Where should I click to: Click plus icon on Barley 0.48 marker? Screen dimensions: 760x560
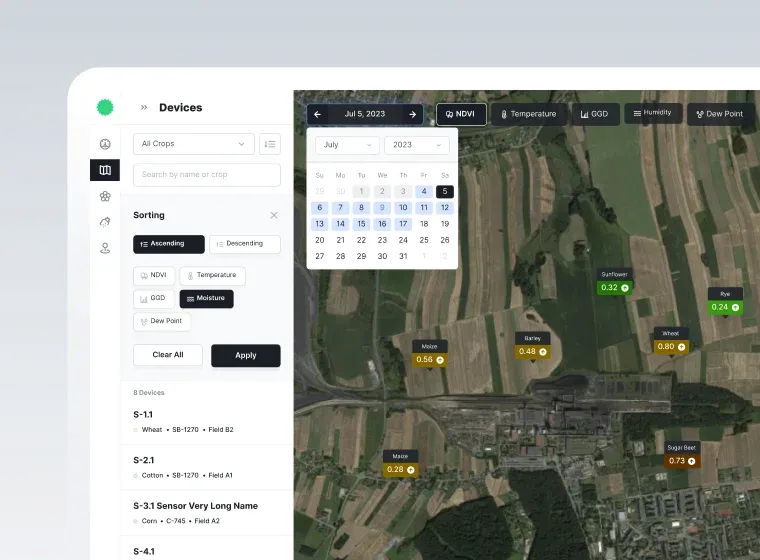pyautogui.click(x=543, y=352)
